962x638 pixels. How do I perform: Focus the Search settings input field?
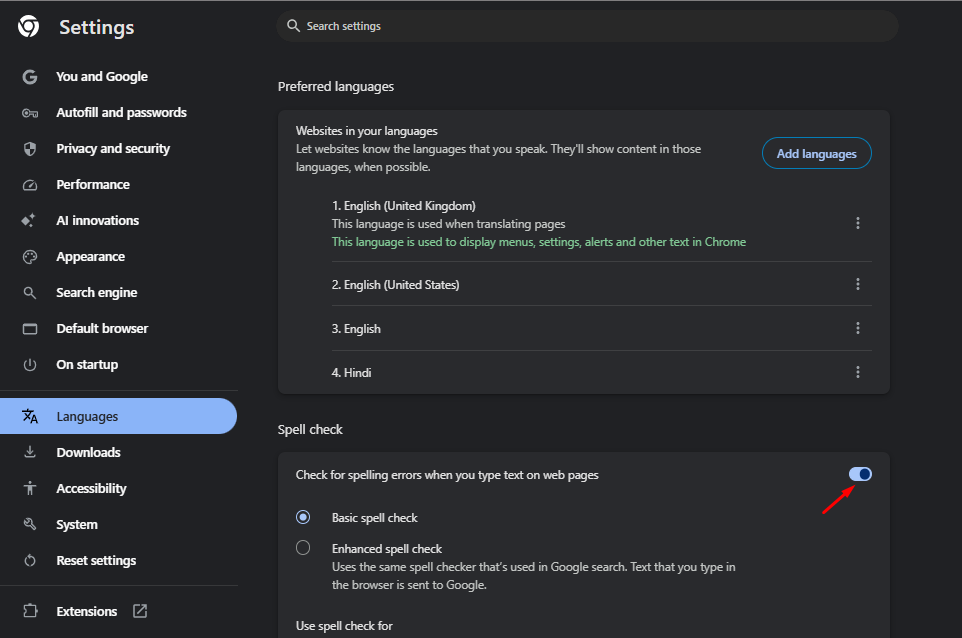tap(587, 26)
